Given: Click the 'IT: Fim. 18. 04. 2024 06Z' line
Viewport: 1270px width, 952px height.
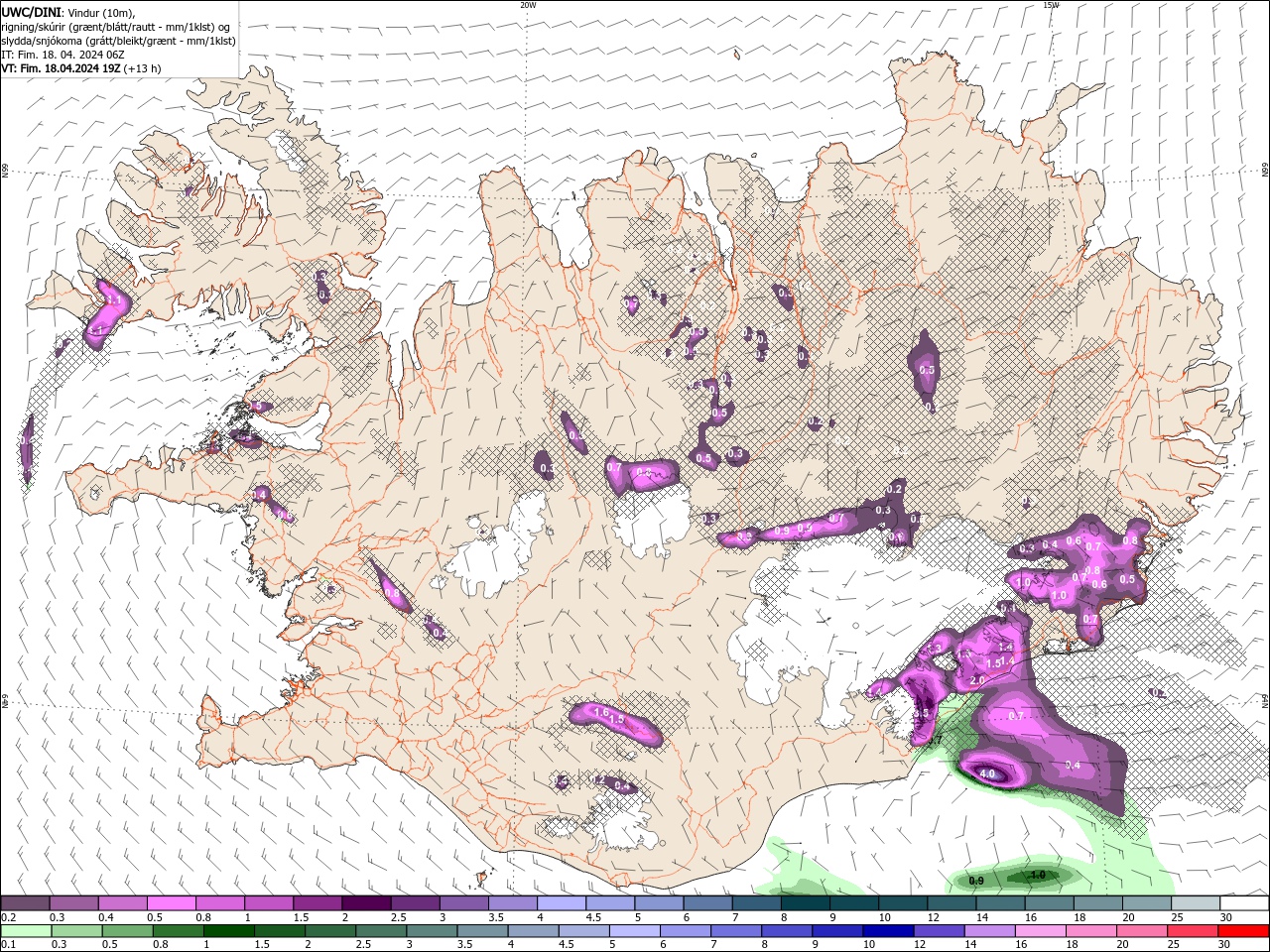Looking at the screenshot, I should [62, 55].
